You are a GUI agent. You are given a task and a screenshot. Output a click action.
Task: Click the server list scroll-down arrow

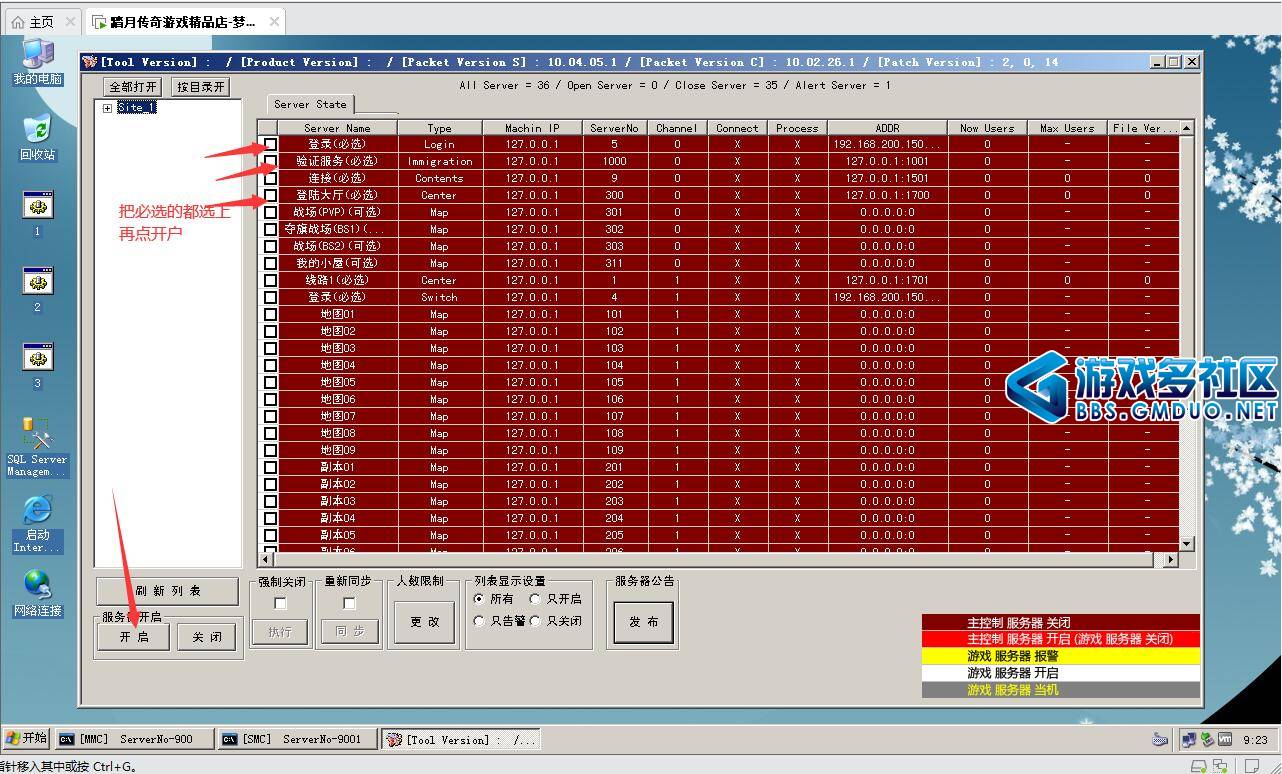1187,544
